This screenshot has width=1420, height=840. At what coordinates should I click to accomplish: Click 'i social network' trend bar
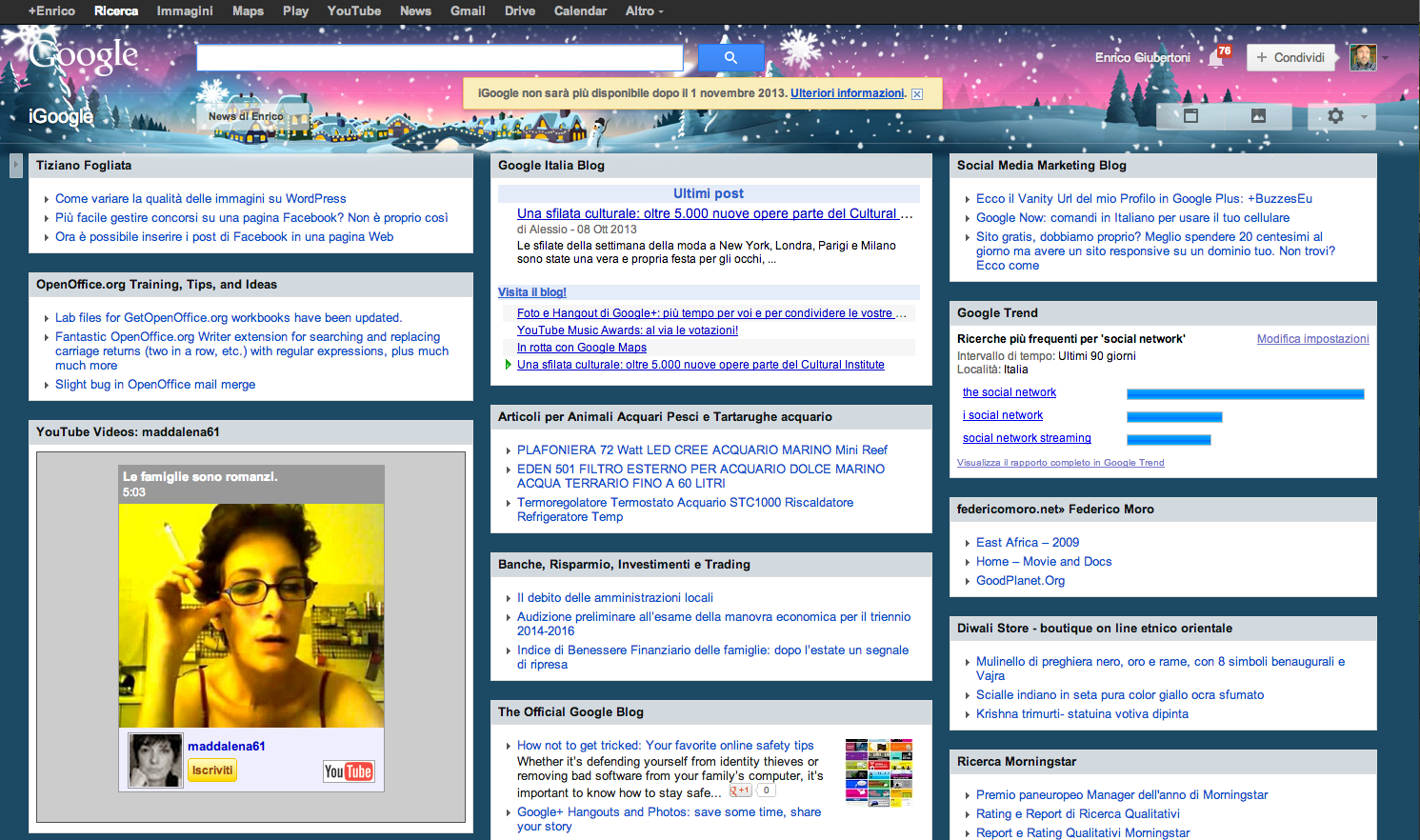(x=1174, y=416)
